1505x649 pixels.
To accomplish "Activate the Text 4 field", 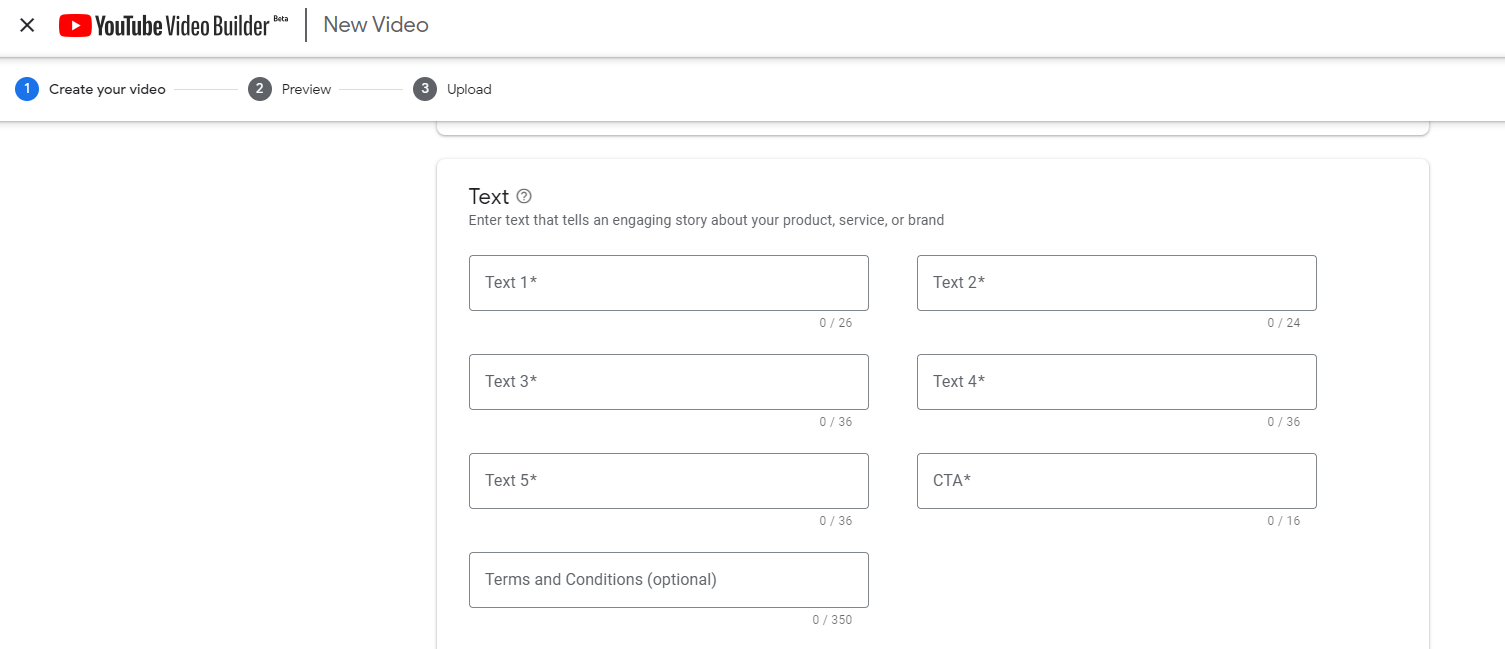I will point(1116,382).
